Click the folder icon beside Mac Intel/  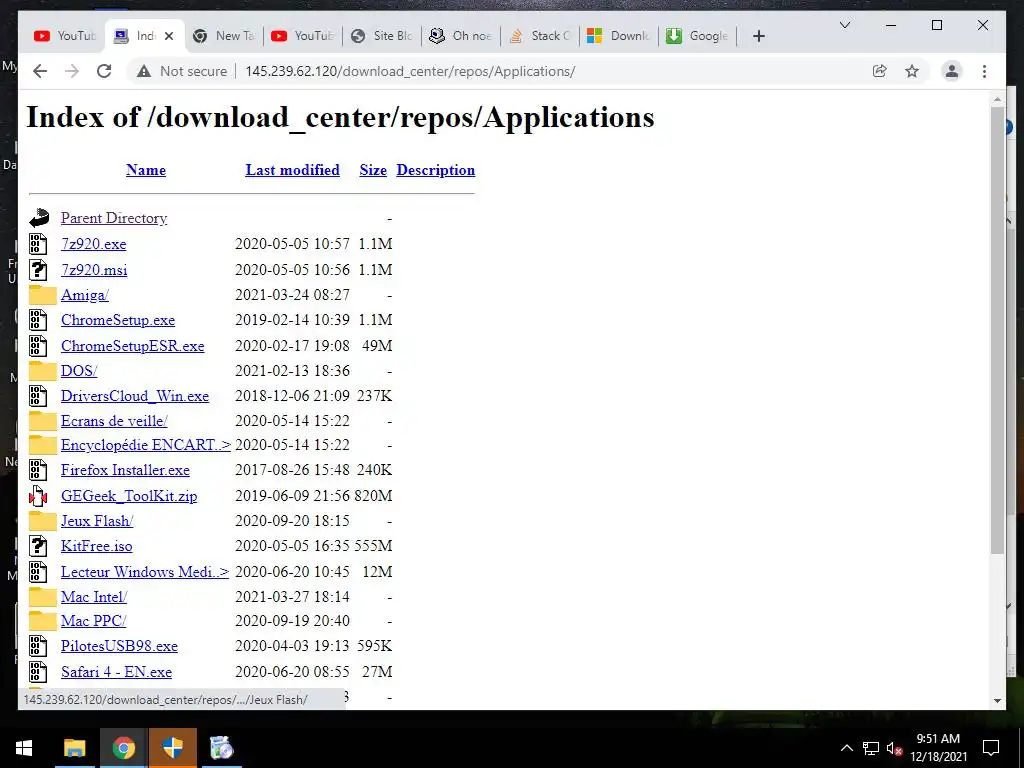(x=42, y=596)
